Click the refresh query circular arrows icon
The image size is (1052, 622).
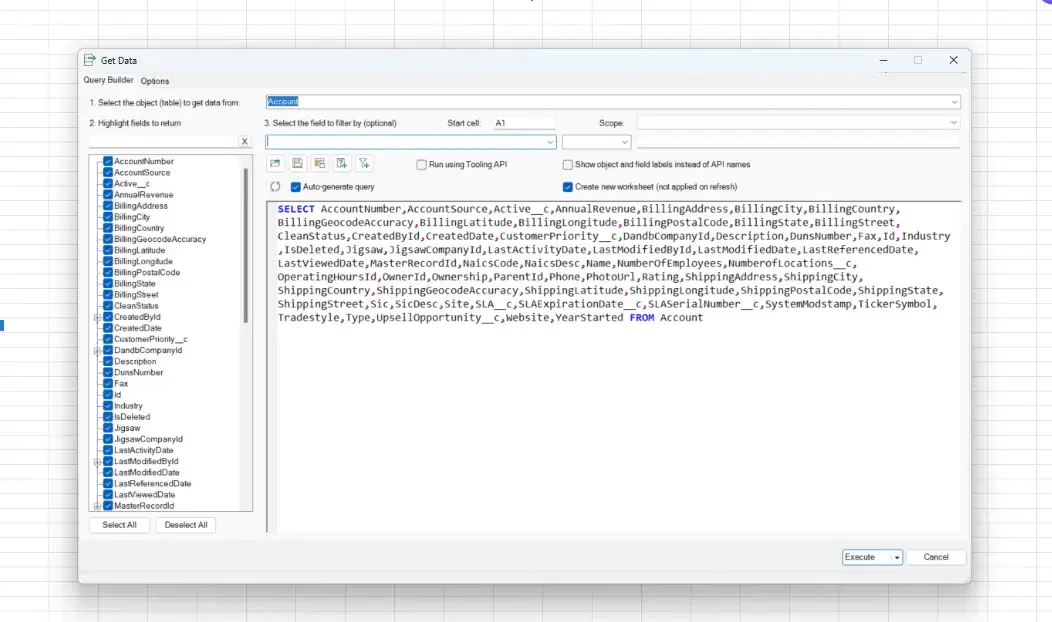click(x=275, y=187)
